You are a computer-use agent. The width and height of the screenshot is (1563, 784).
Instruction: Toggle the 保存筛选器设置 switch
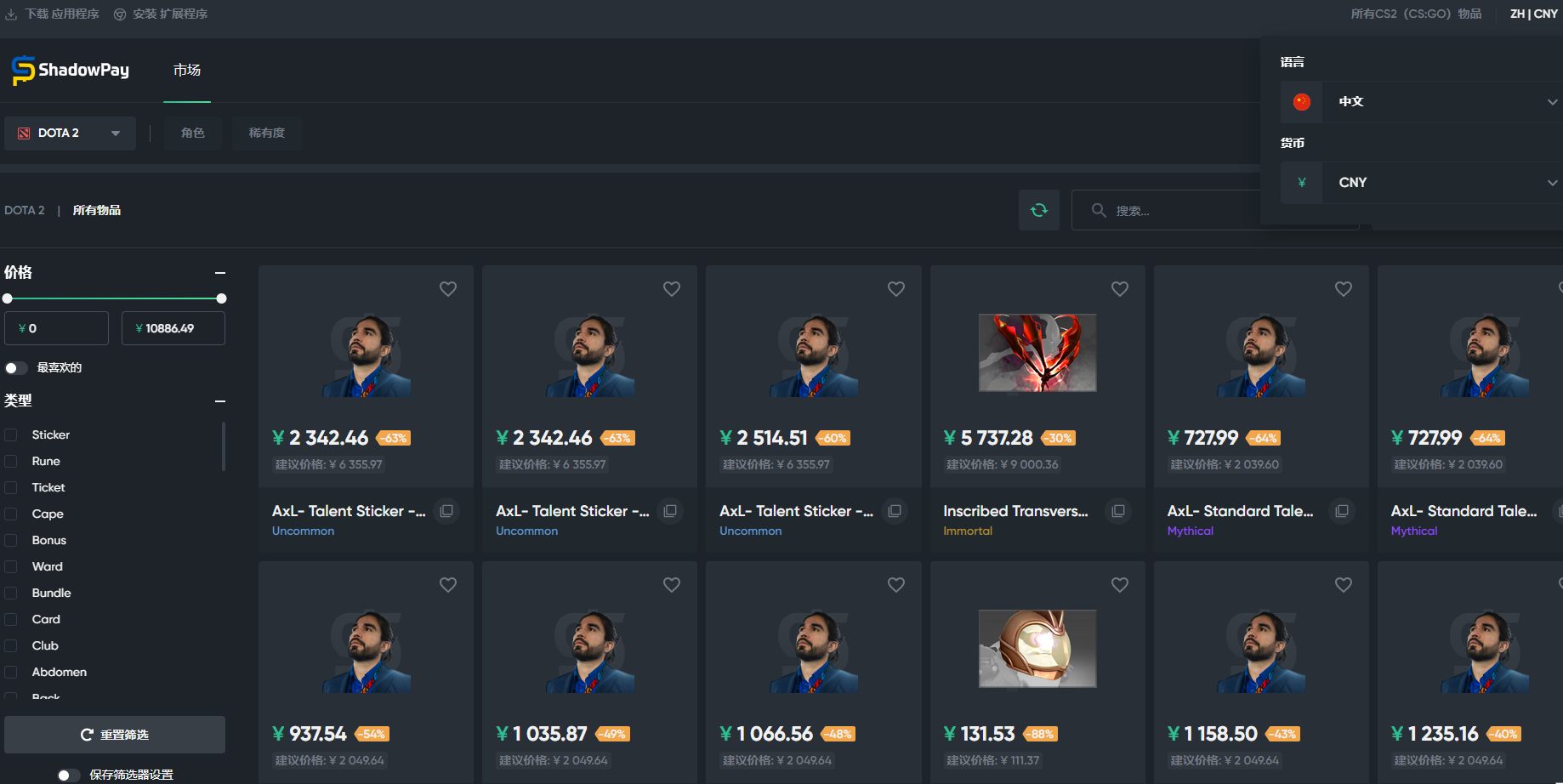pos(69,775)
